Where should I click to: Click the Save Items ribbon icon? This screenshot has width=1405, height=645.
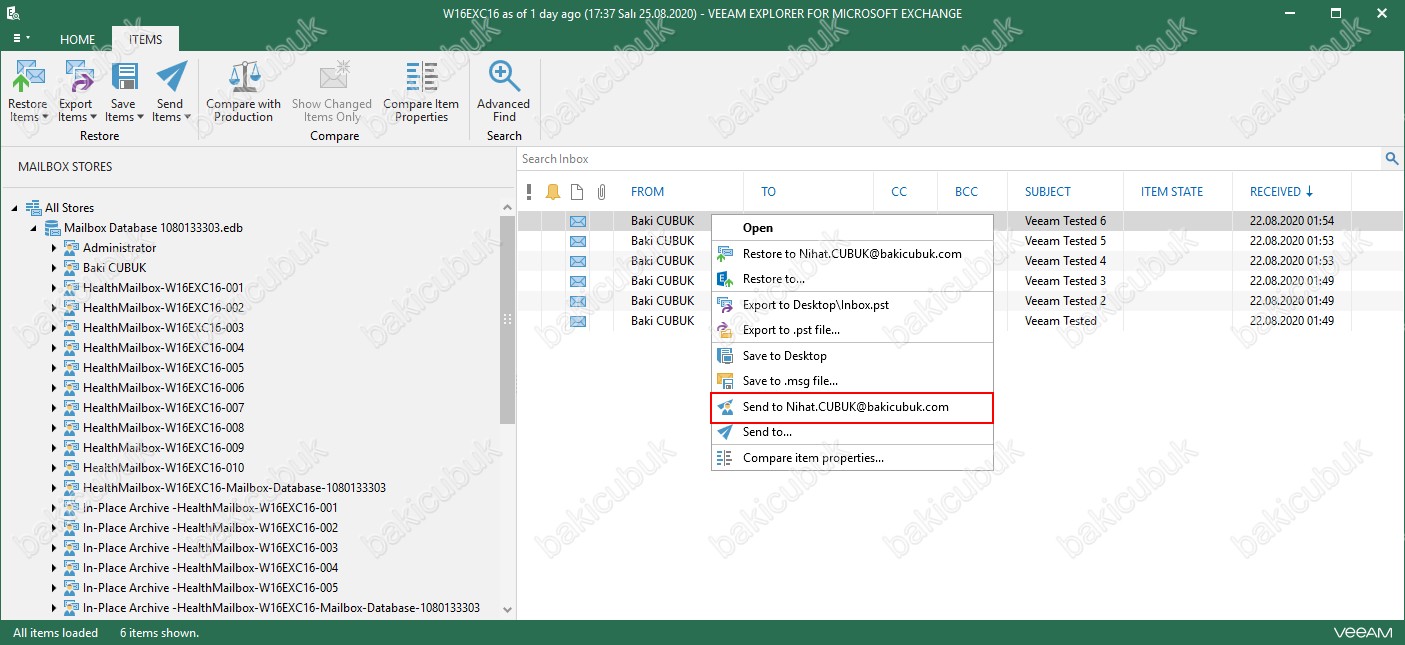coord(123,76)
